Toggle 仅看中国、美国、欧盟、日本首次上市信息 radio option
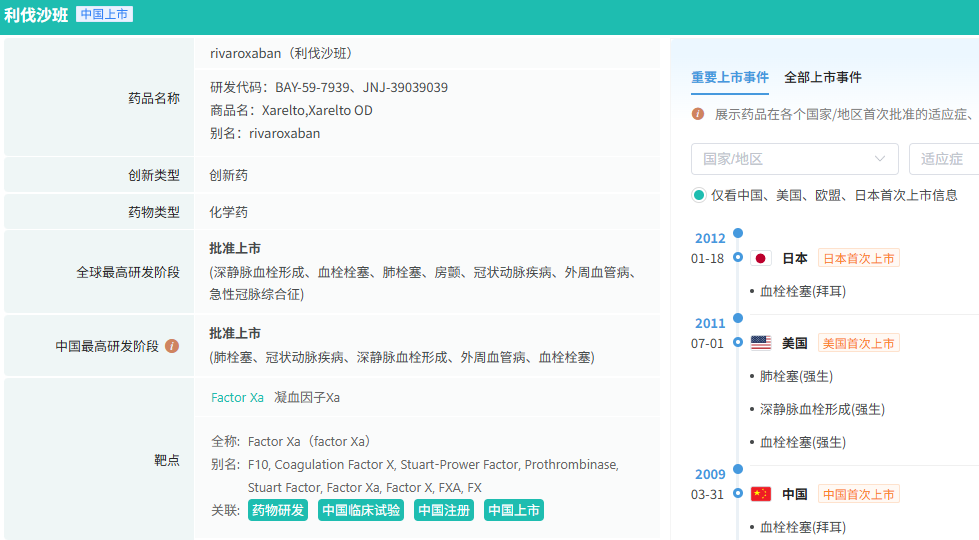Viewport: 979px width, 540px height. pyautogui.click(x=699, y=195)
